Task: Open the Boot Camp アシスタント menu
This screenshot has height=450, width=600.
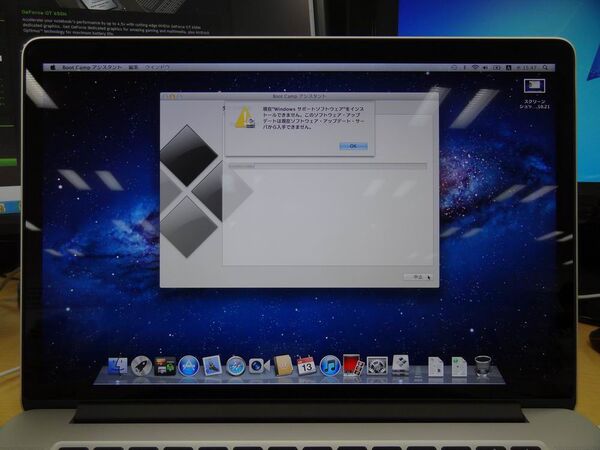Action: (x=92, y=67)
